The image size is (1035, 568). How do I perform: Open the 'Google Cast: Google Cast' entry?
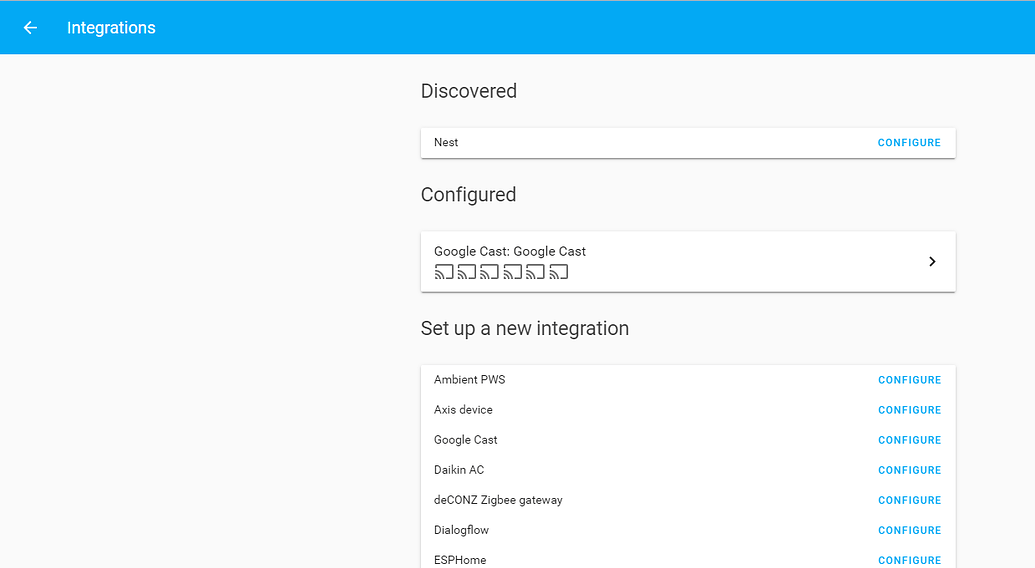point(688,262)
